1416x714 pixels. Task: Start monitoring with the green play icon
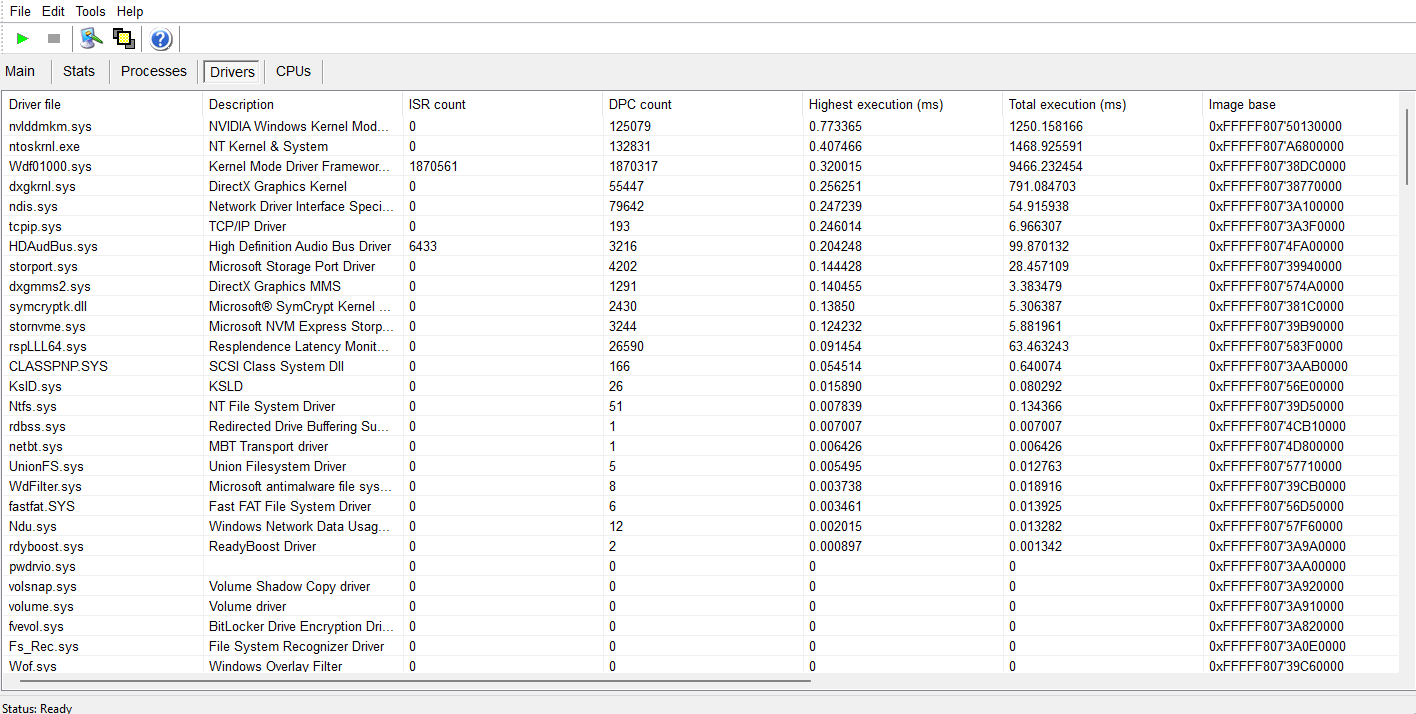click(23, 39)
